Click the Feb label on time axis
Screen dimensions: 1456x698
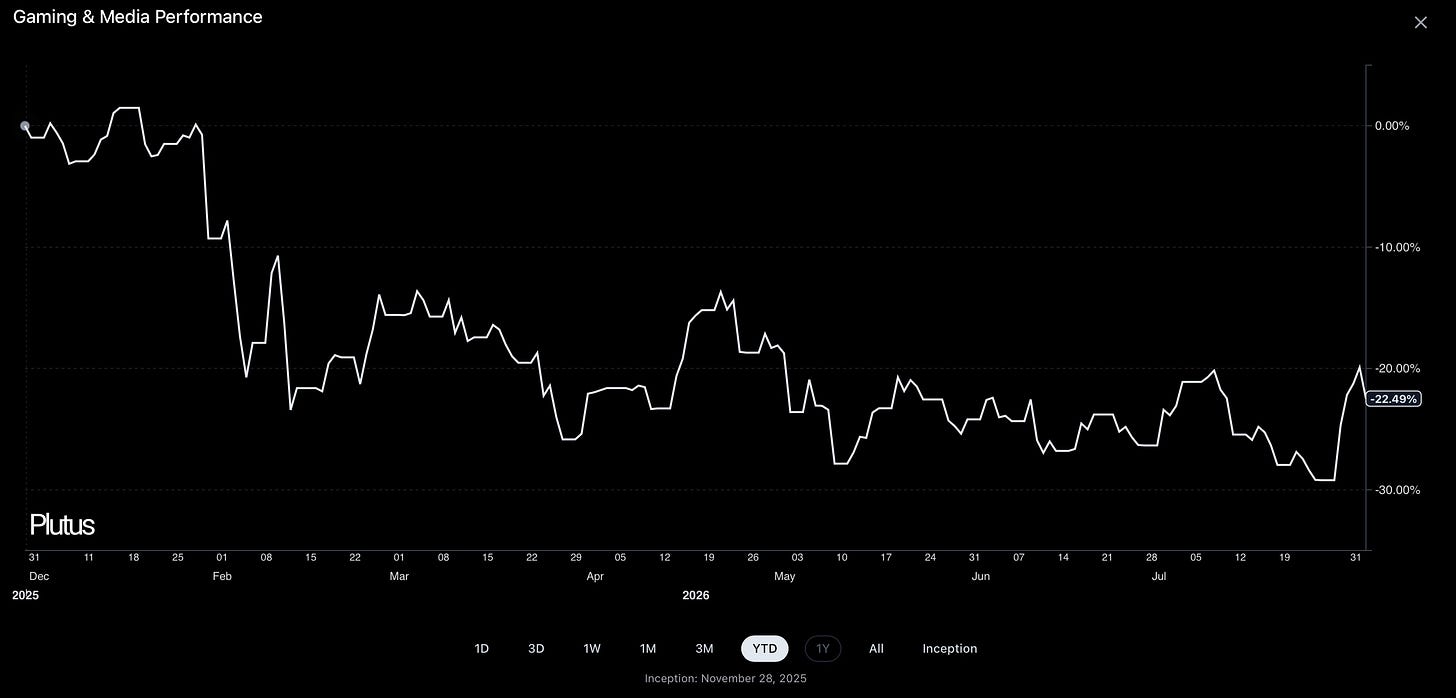click(x=222, y=576)
